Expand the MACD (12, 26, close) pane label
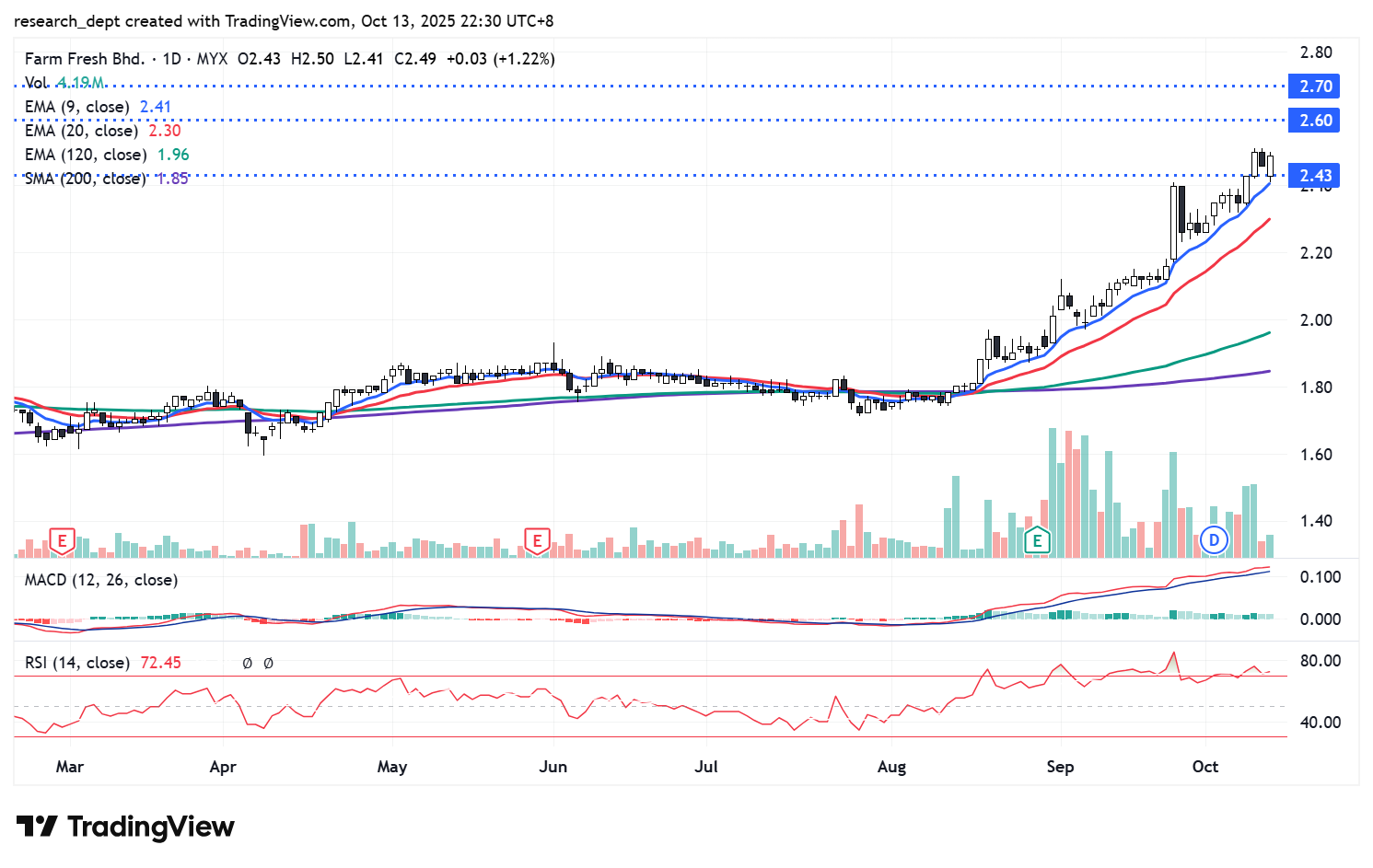 tap(101, 580)
